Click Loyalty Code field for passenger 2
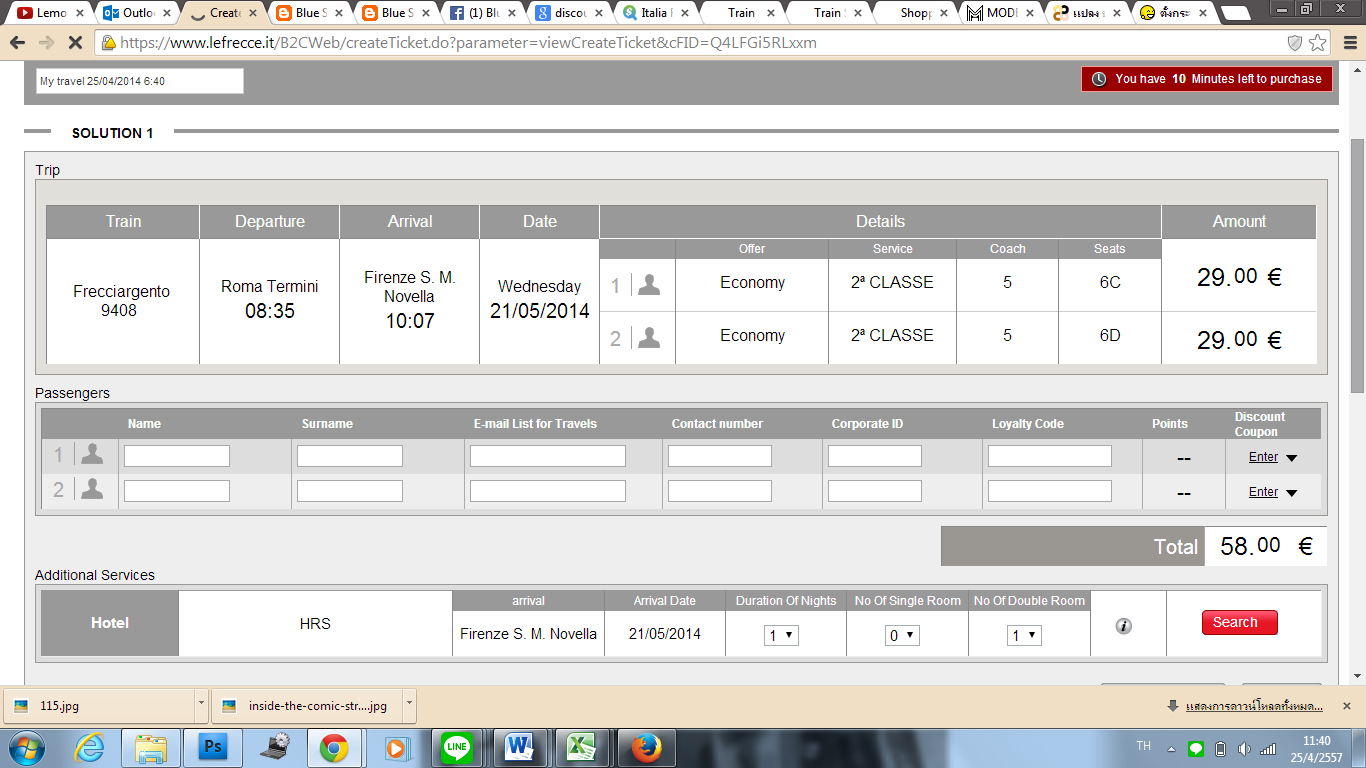The image size is (1366, 768). [1050, 491]
